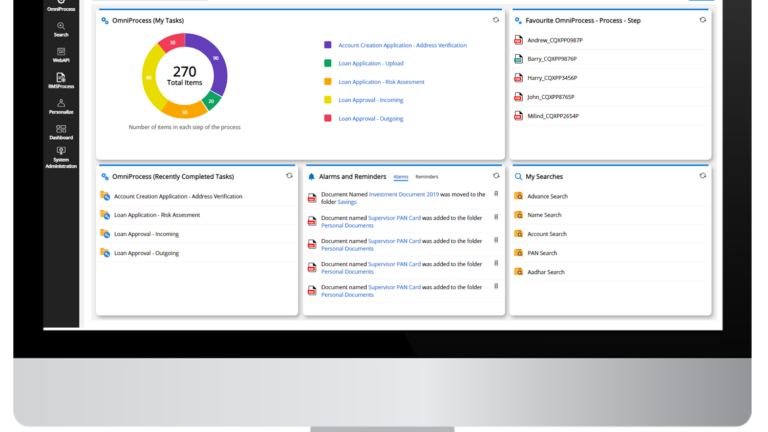This screenshot has height=432, width=768.
Task: Open RMSProcess from the sidebar
Action: click(x=62, y=80)
